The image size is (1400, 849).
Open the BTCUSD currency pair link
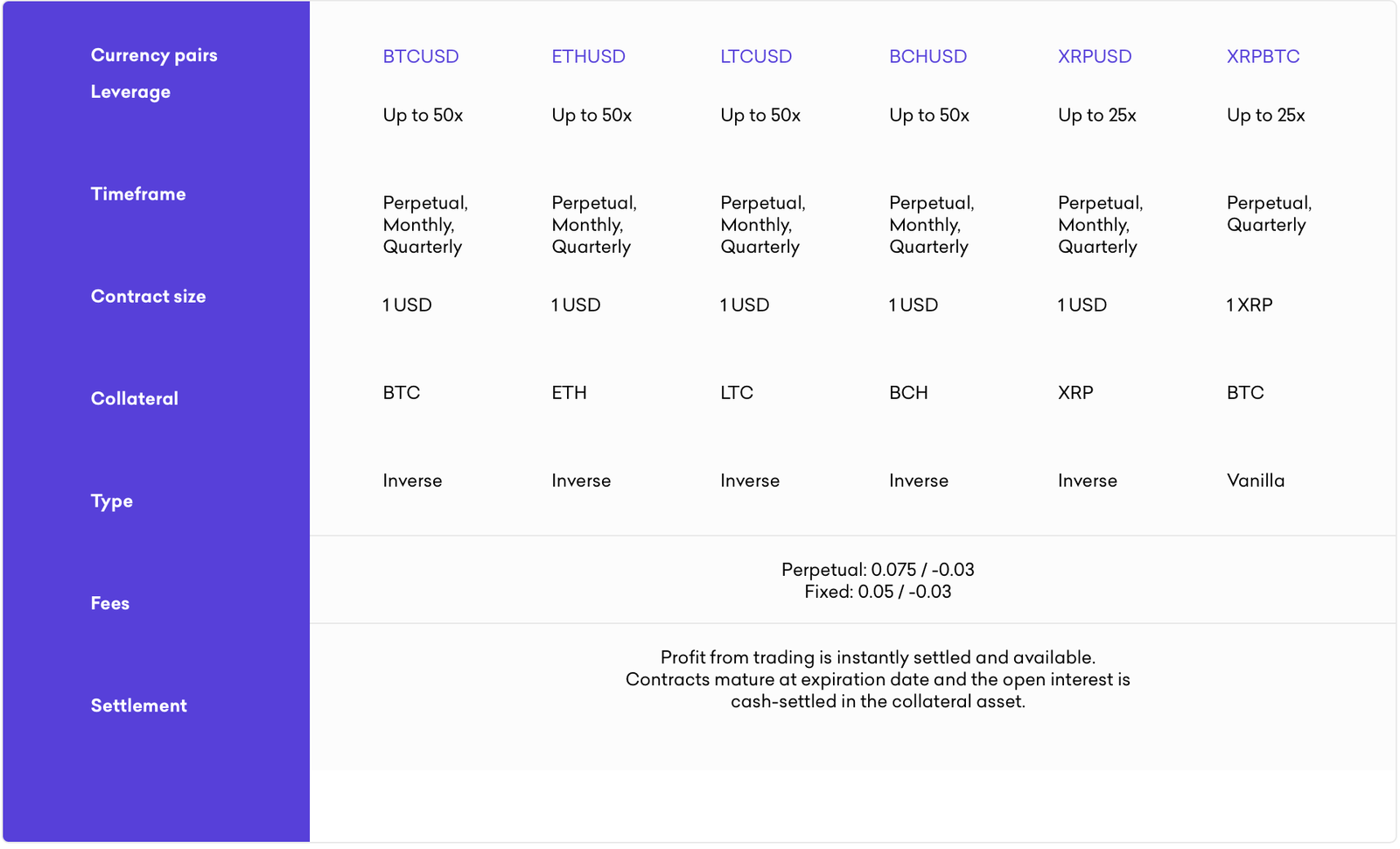pyautogui.click(x=421, y=57)
